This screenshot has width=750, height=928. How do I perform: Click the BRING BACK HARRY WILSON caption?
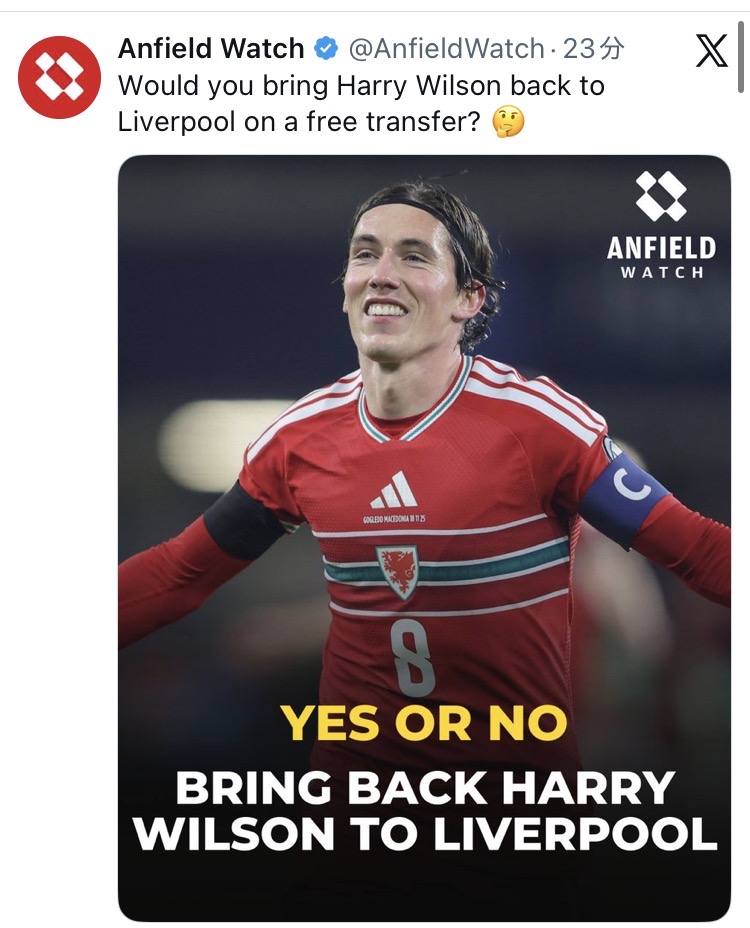tap(425, 811)
